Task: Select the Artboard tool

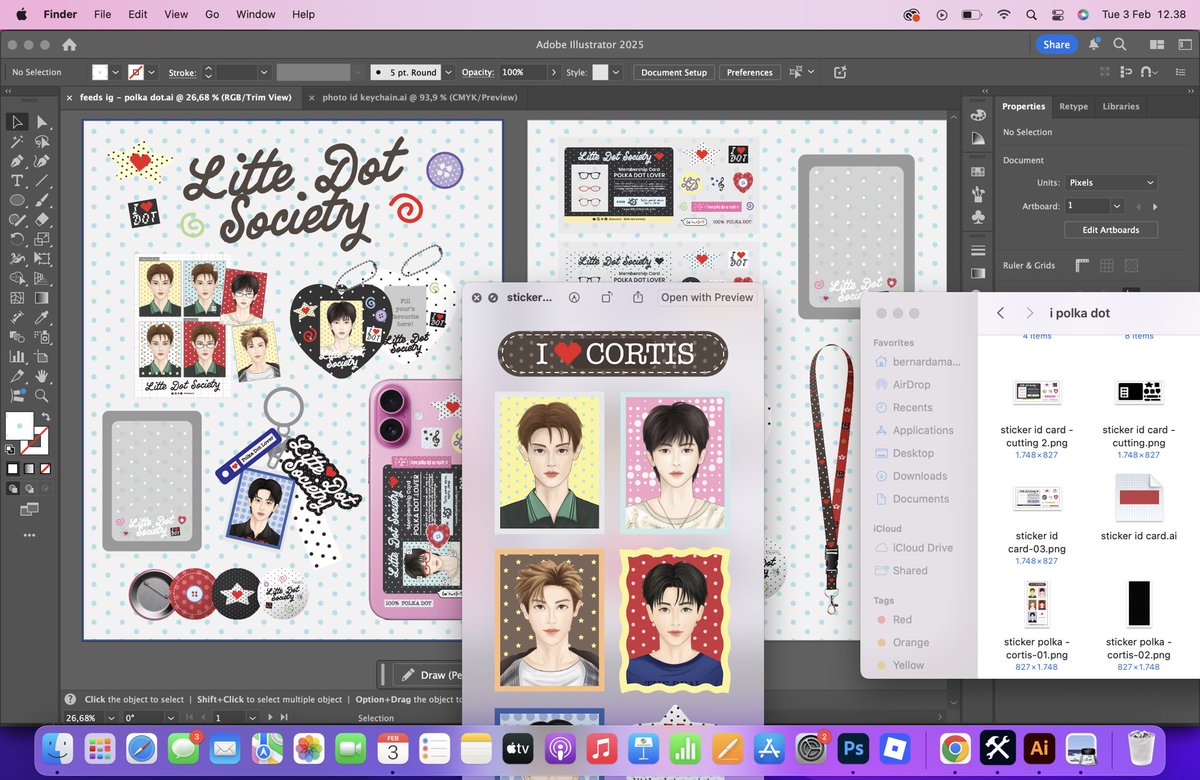Action: tap(42, 356)
